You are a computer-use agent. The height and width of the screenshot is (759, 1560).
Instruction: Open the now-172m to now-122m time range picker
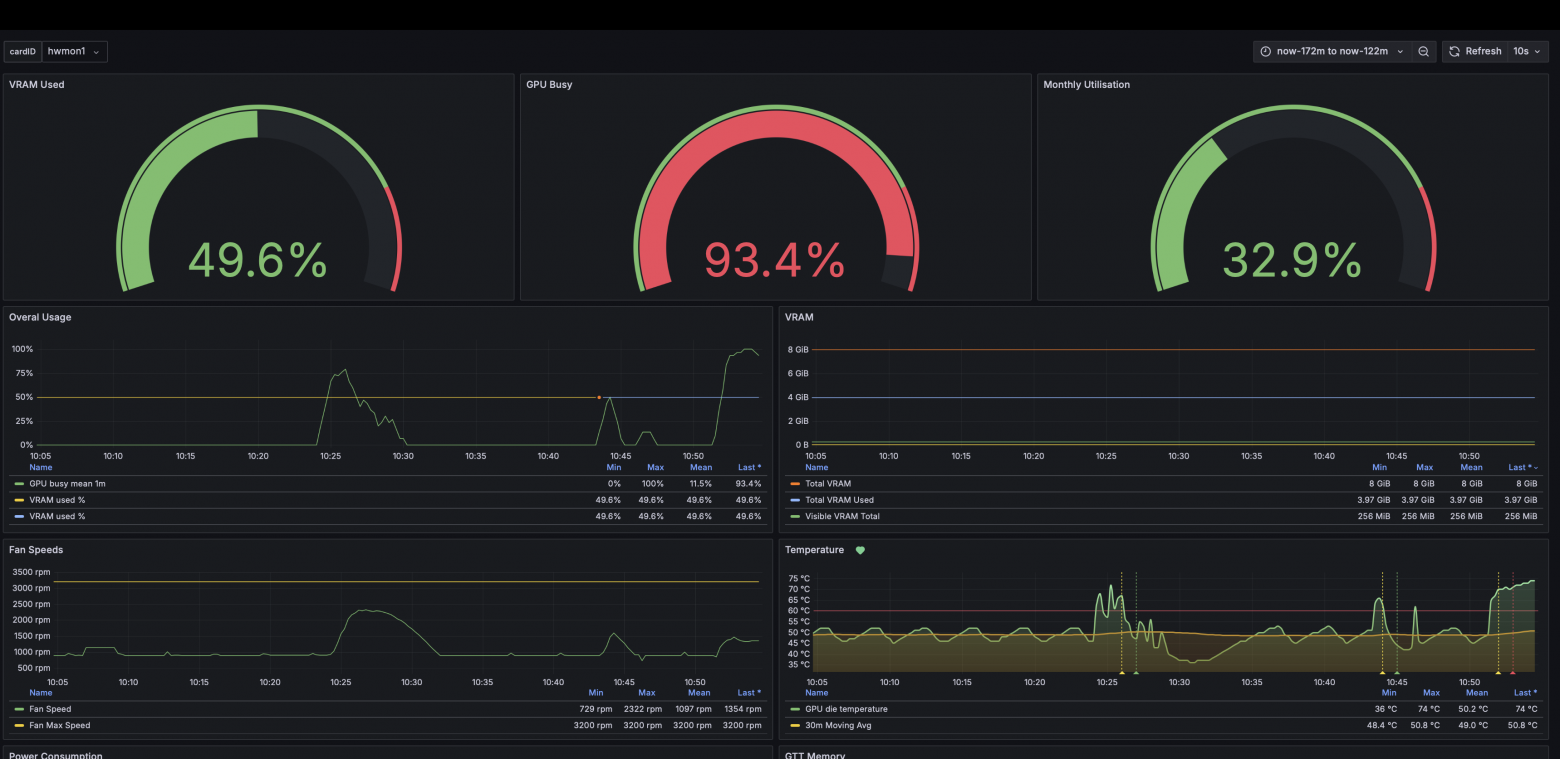1332,51
